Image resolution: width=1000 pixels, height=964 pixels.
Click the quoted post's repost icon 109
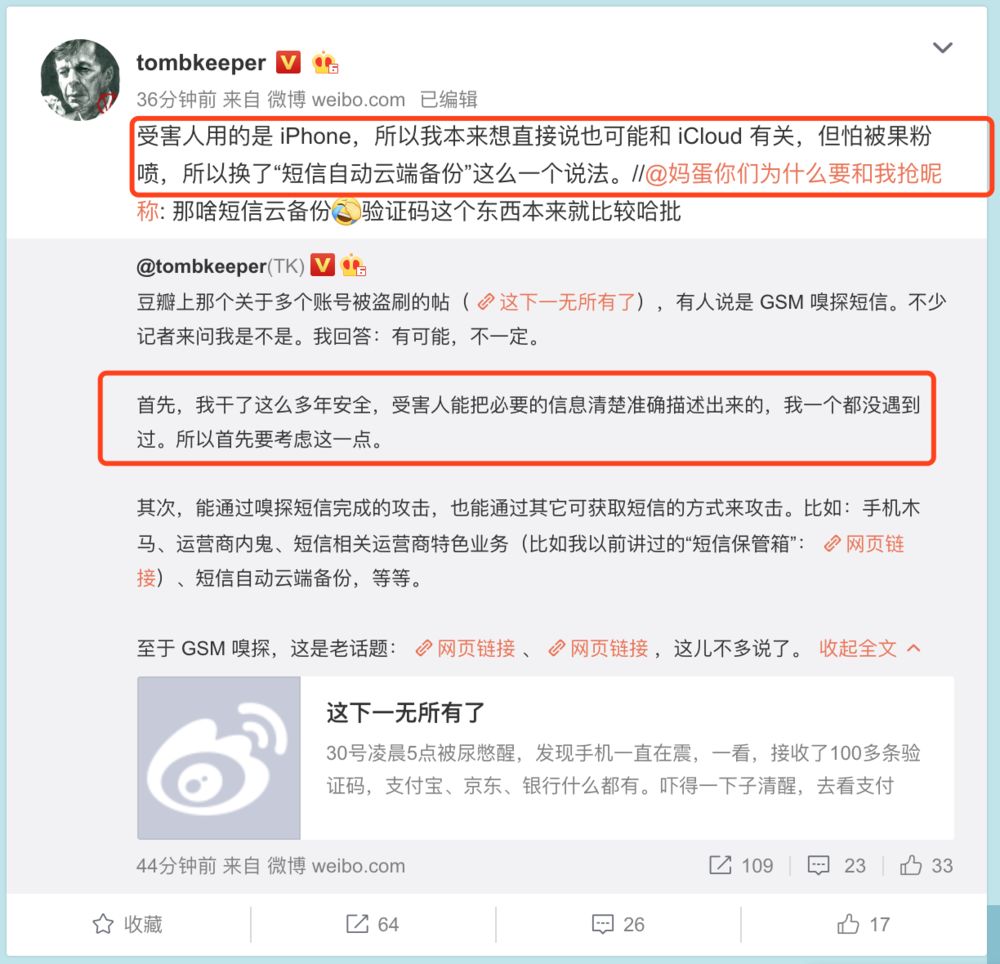(x=741, y=865)
